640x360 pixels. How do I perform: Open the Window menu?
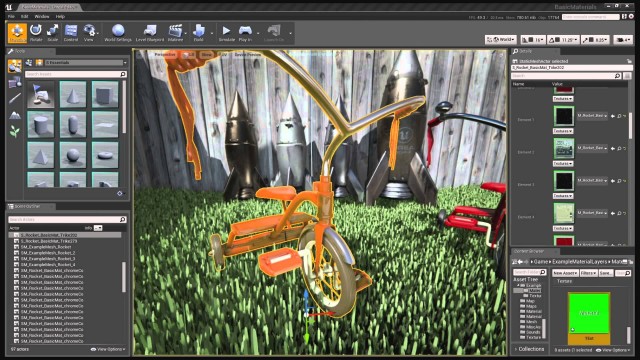click(x=42, y=17)
